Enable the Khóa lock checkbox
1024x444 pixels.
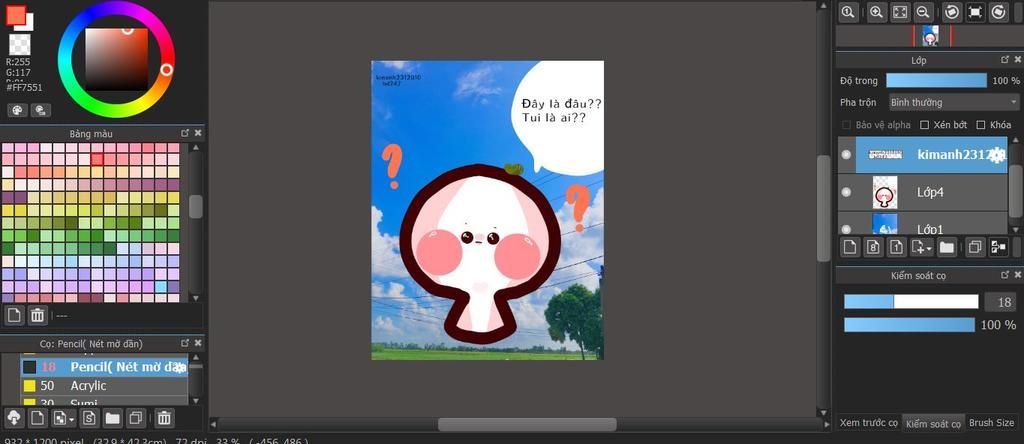pos(981,125)
